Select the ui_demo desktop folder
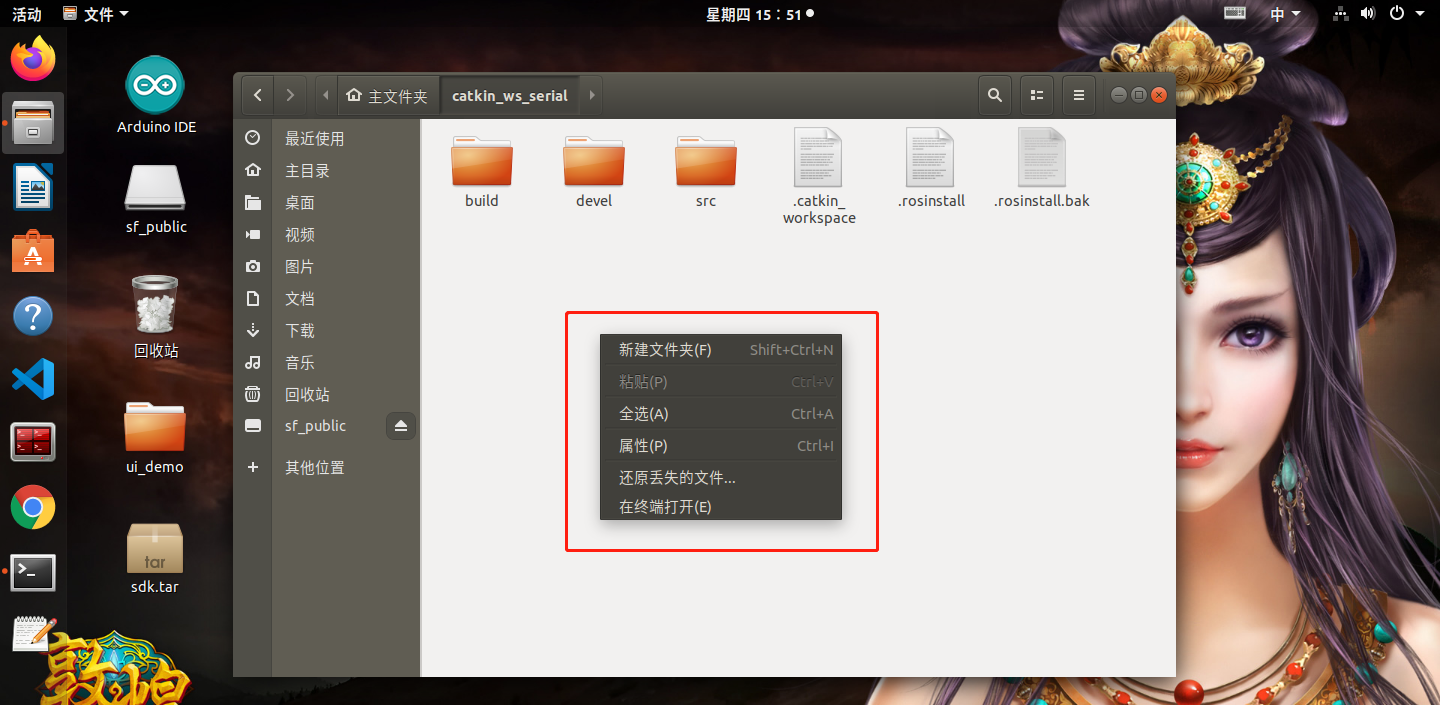The height and width of the screenshot is (705, 1440). [x=155, y=437]
